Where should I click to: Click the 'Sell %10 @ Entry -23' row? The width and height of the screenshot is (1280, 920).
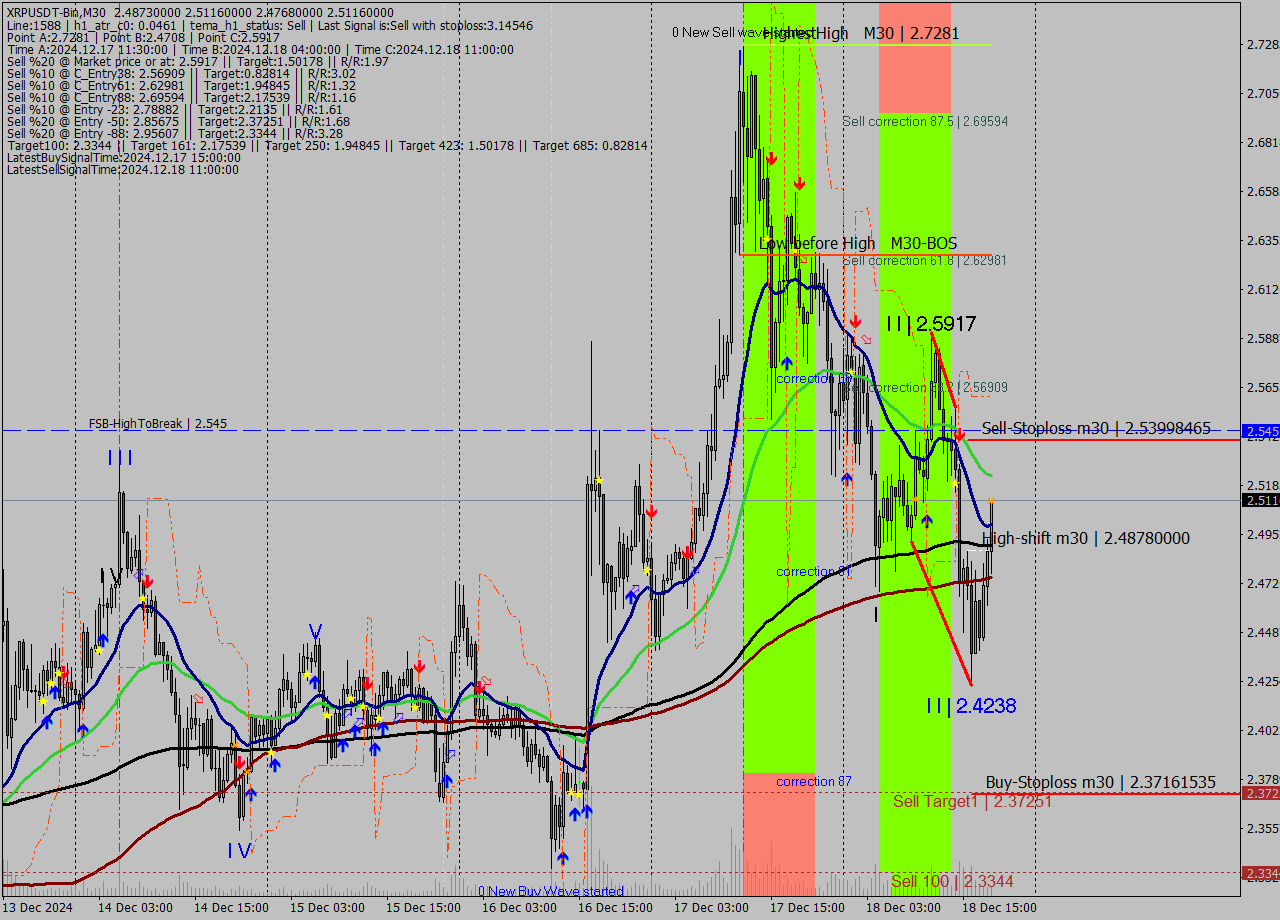tap(174, 109)
